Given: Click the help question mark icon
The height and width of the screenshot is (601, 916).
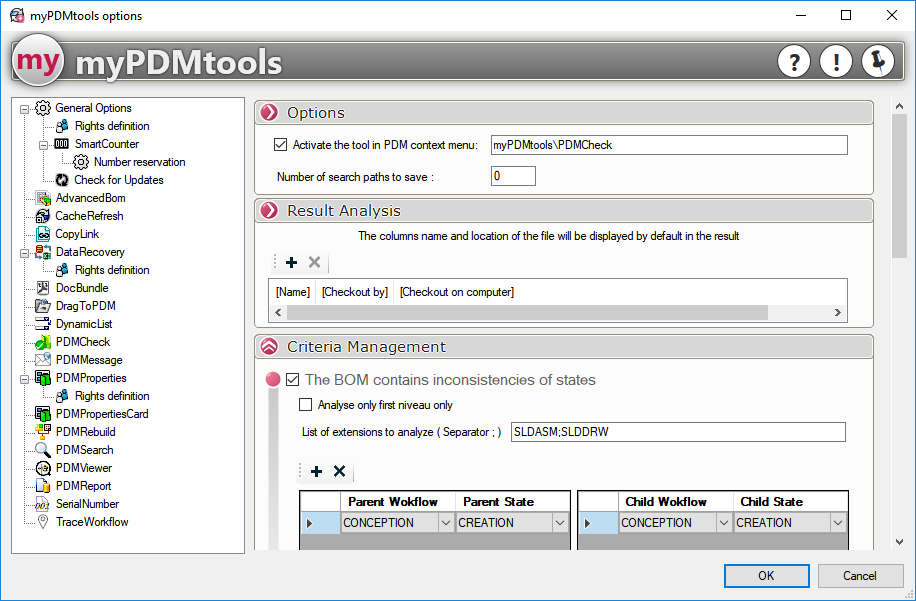Looking at the screenshot, I should (794, 62).
